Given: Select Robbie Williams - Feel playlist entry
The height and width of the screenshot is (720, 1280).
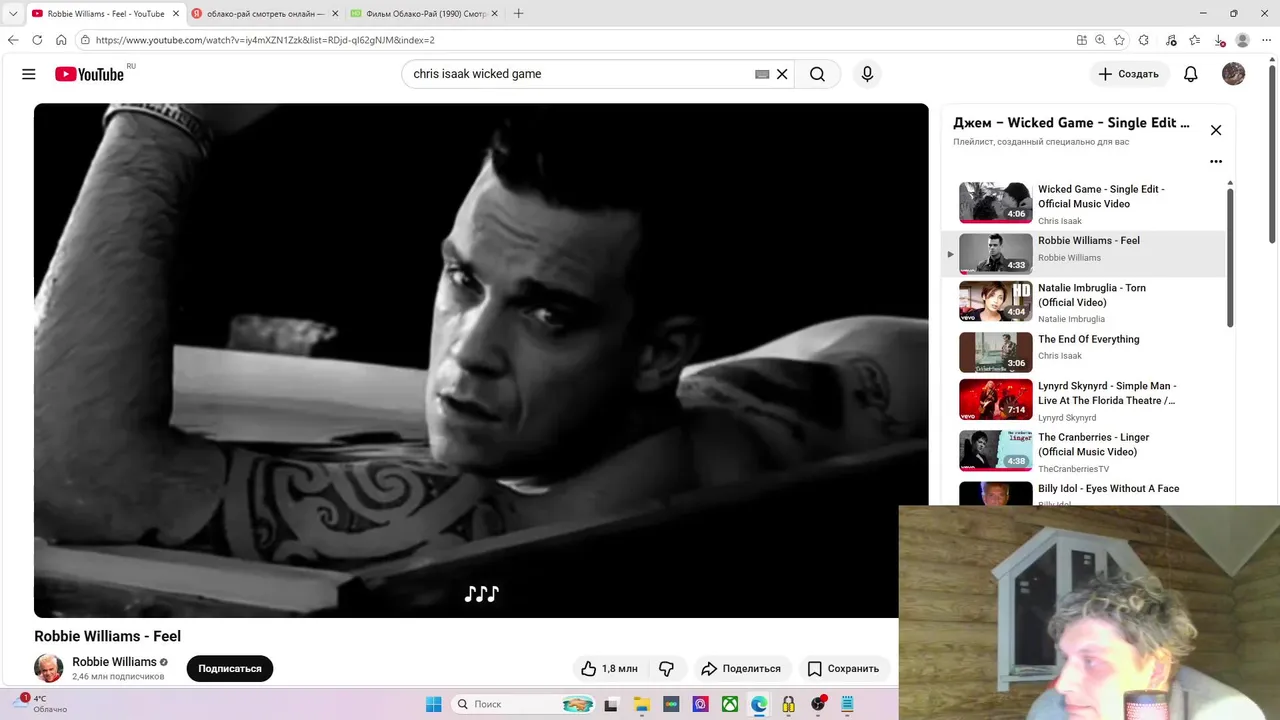Looking at the screenshot, I should point(1084,254).
